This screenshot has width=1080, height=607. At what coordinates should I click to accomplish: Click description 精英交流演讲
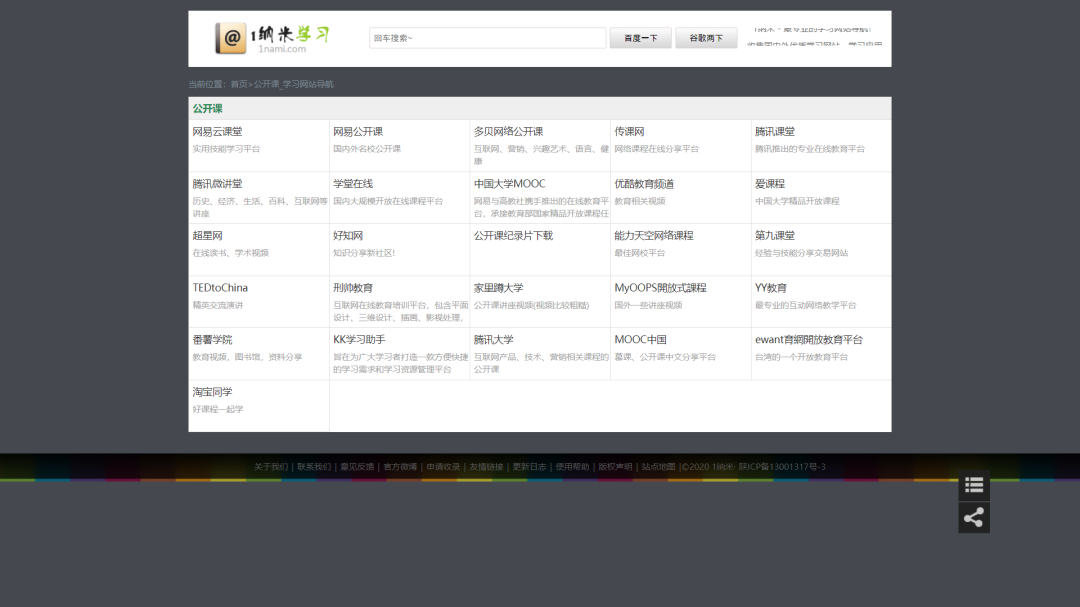[218, 305]
